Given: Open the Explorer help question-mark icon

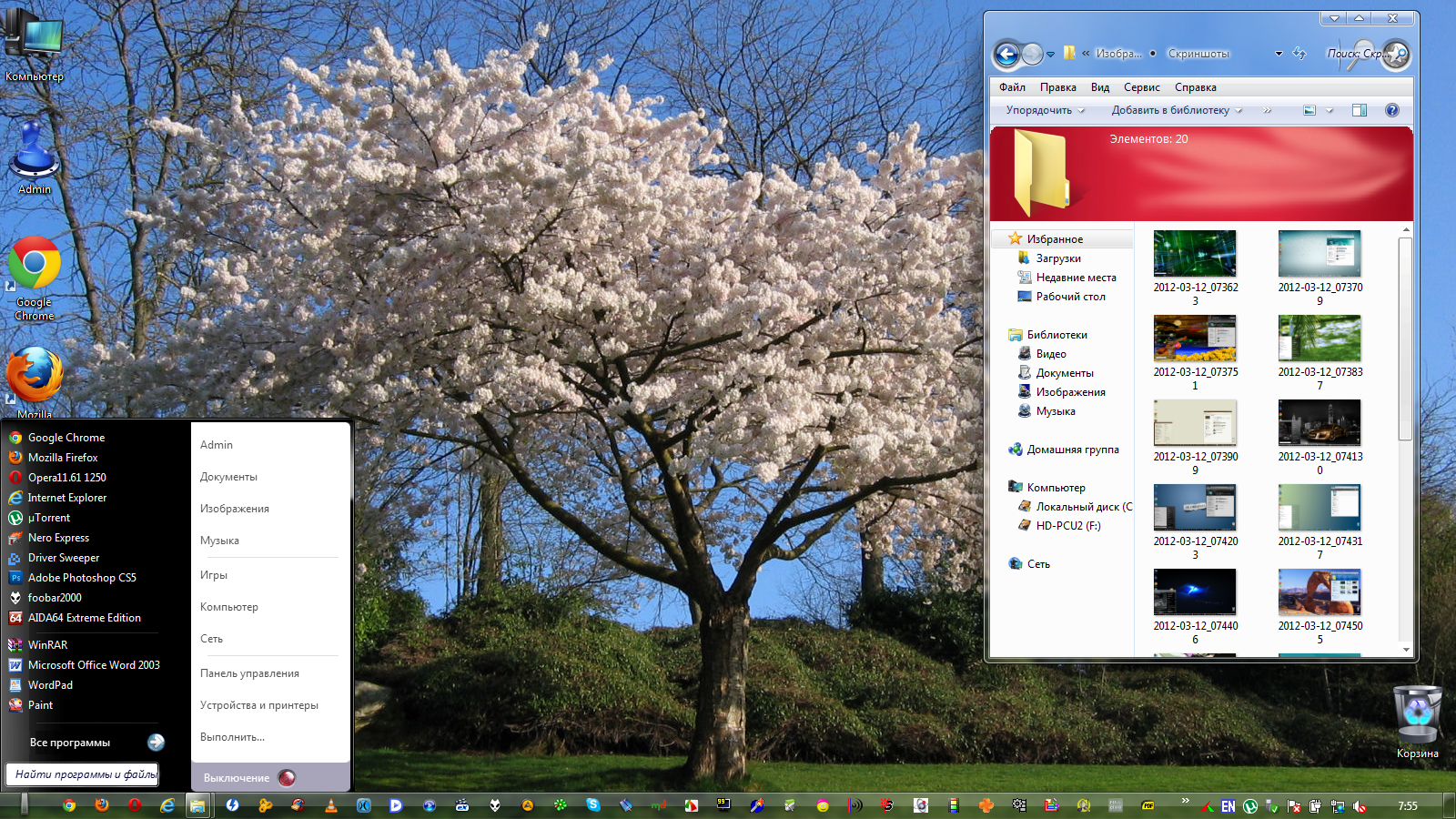Looking at the screenshot, I should [x=1391, y=110].
